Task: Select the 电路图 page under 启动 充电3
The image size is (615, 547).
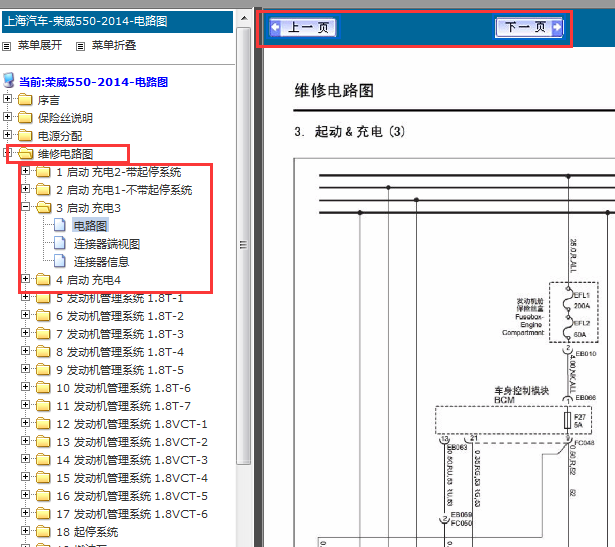Action: [91, 226]
